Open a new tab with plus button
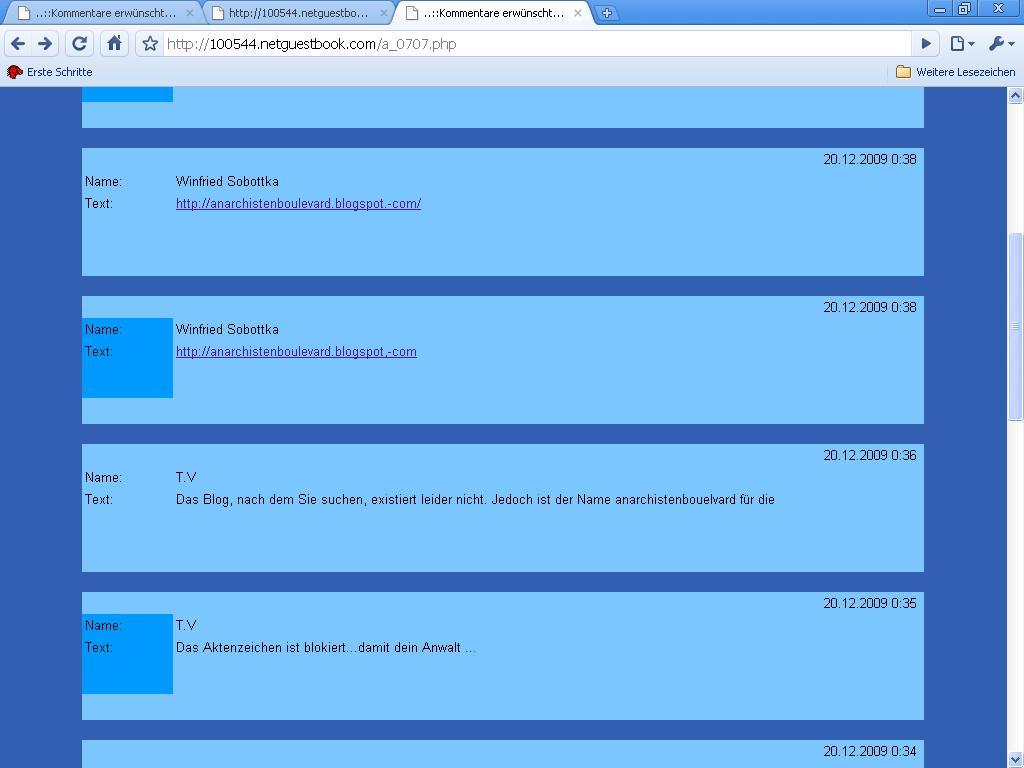 point(607,13)
